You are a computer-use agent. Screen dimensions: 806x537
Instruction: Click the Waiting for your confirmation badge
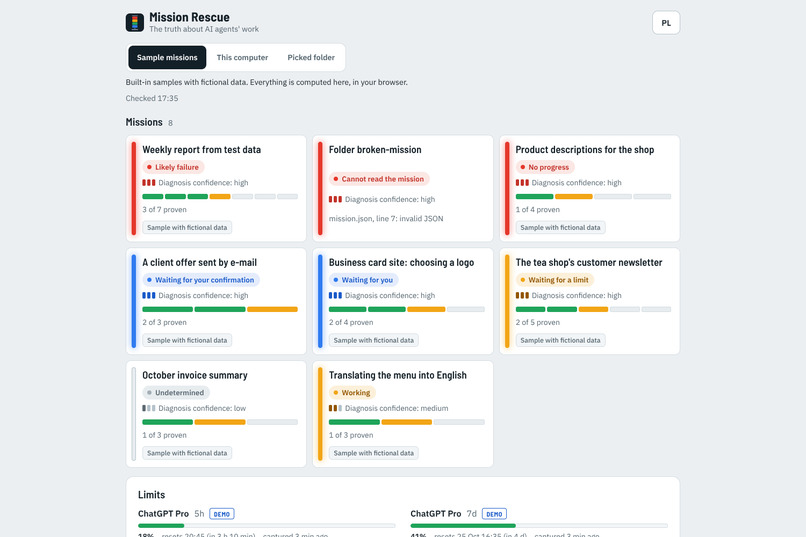click(x=201, y=280)
